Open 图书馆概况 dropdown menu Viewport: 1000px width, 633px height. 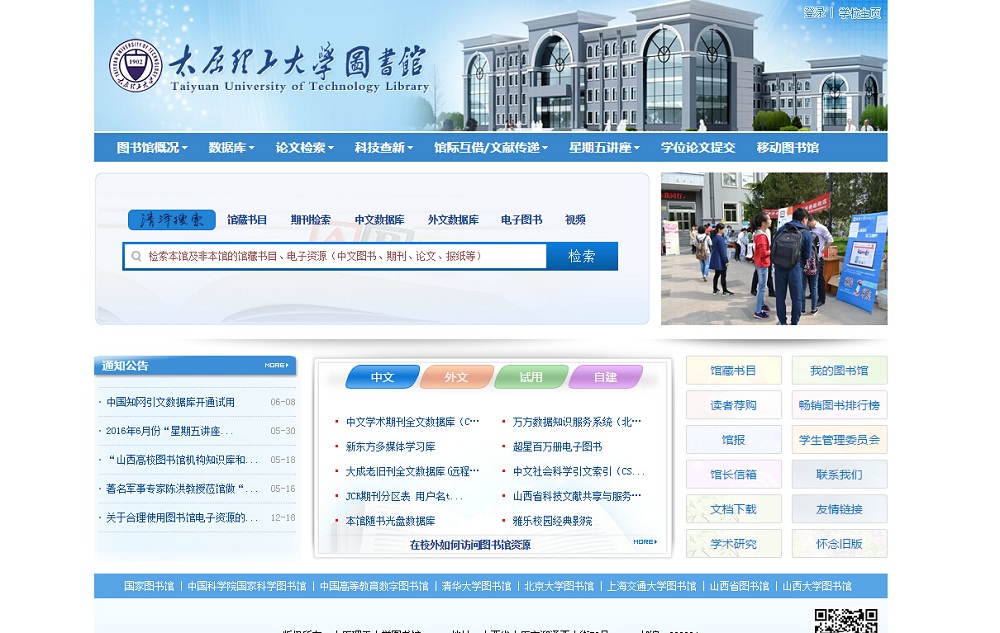pyautogui.click(x=152, y=148)
